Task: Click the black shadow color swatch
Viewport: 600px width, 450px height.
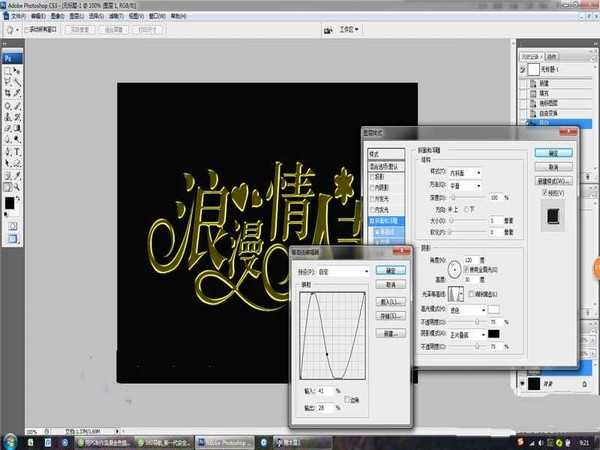Action: pos(495,333)
